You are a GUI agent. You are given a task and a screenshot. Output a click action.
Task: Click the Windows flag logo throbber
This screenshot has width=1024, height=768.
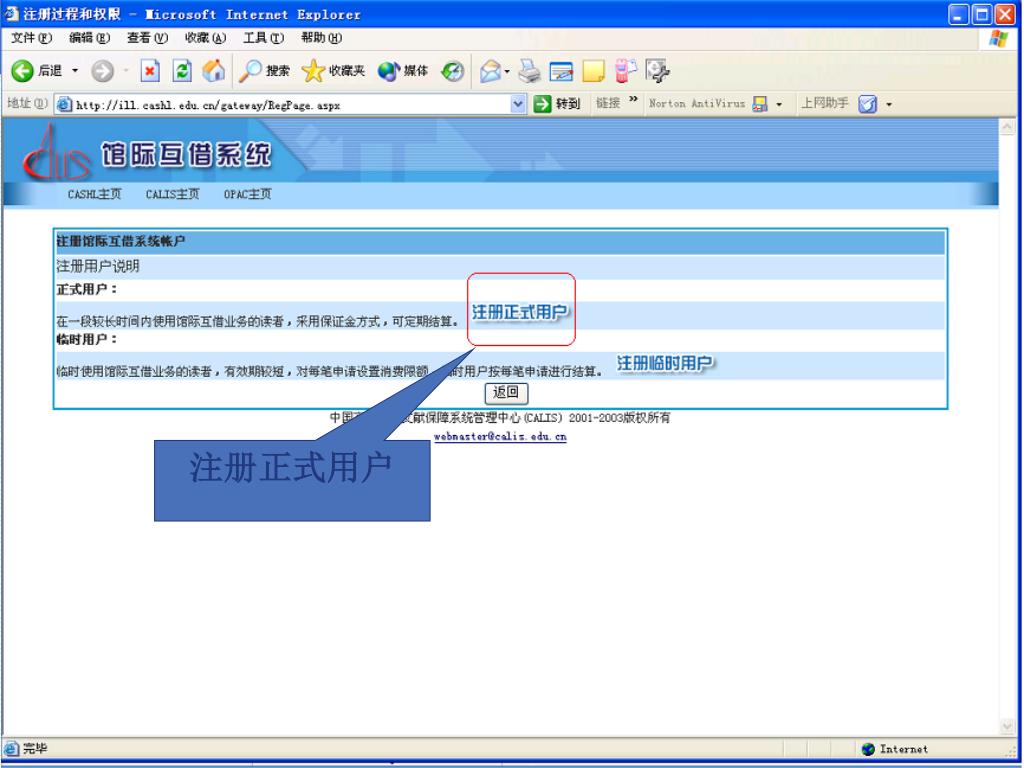coord(998,39)
